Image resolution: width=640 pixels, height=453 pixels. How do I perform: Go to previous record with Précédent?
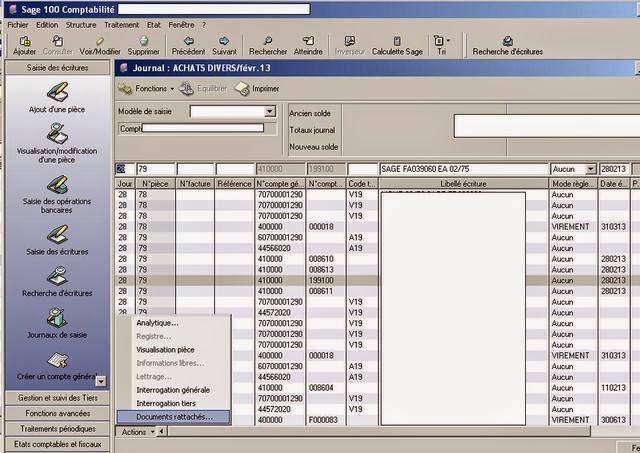(x=189, y=45)
